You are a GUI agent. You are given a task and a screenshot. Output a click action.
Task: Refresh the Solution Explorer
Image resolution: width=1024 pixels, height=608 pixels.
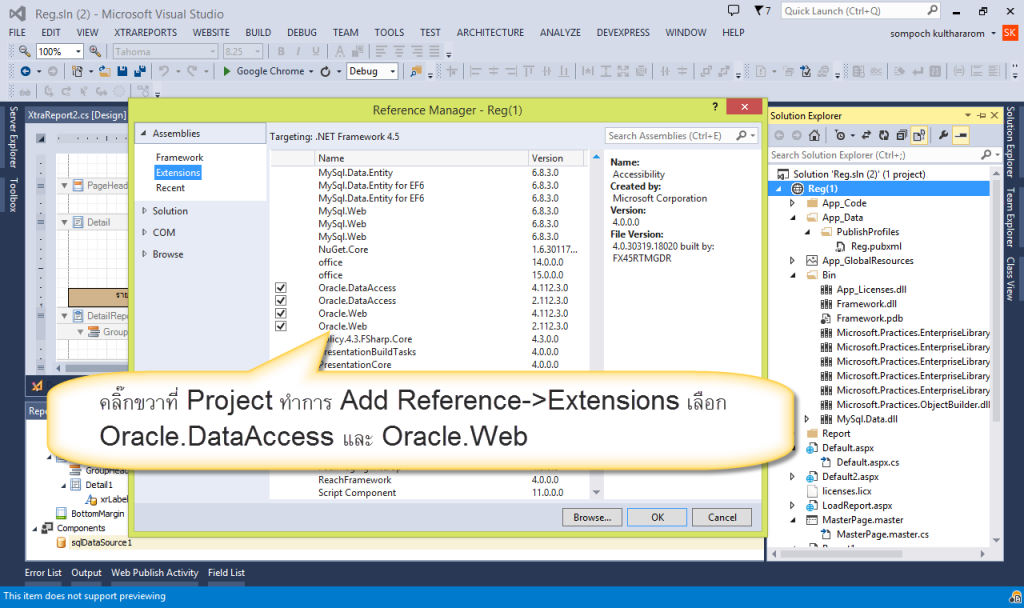pos(884,136)
